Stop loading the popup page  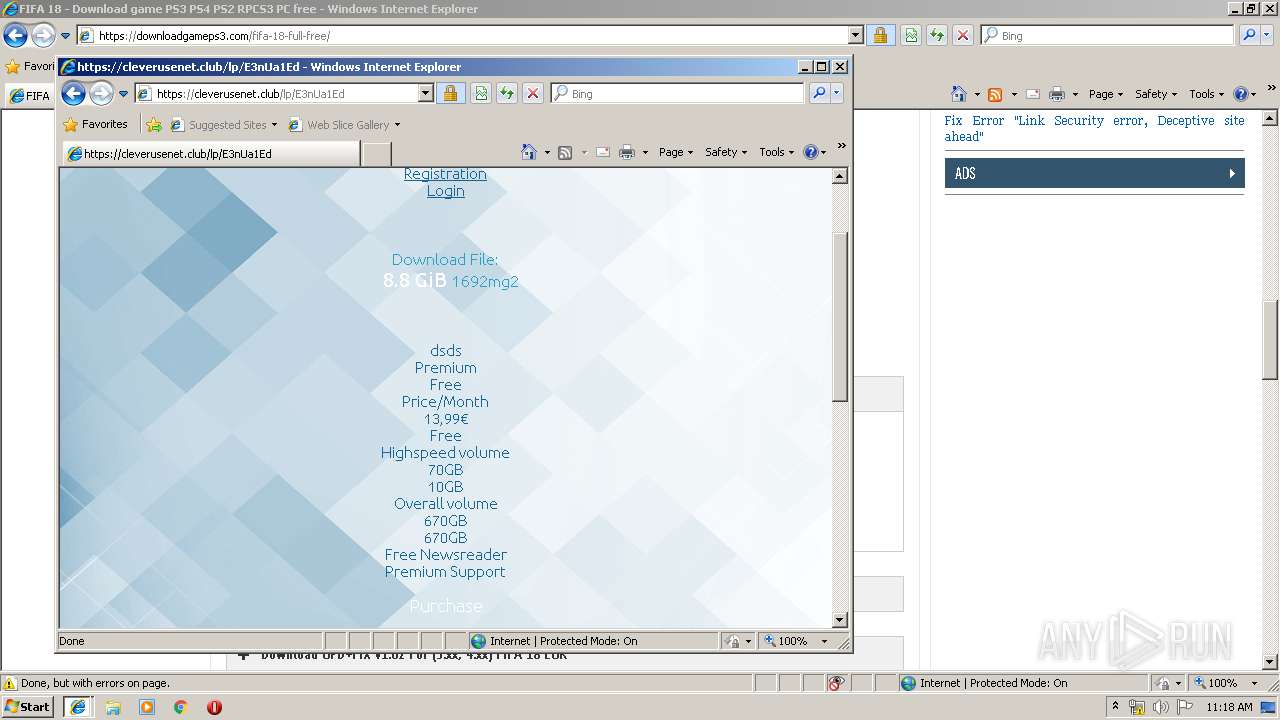point(533,93)
